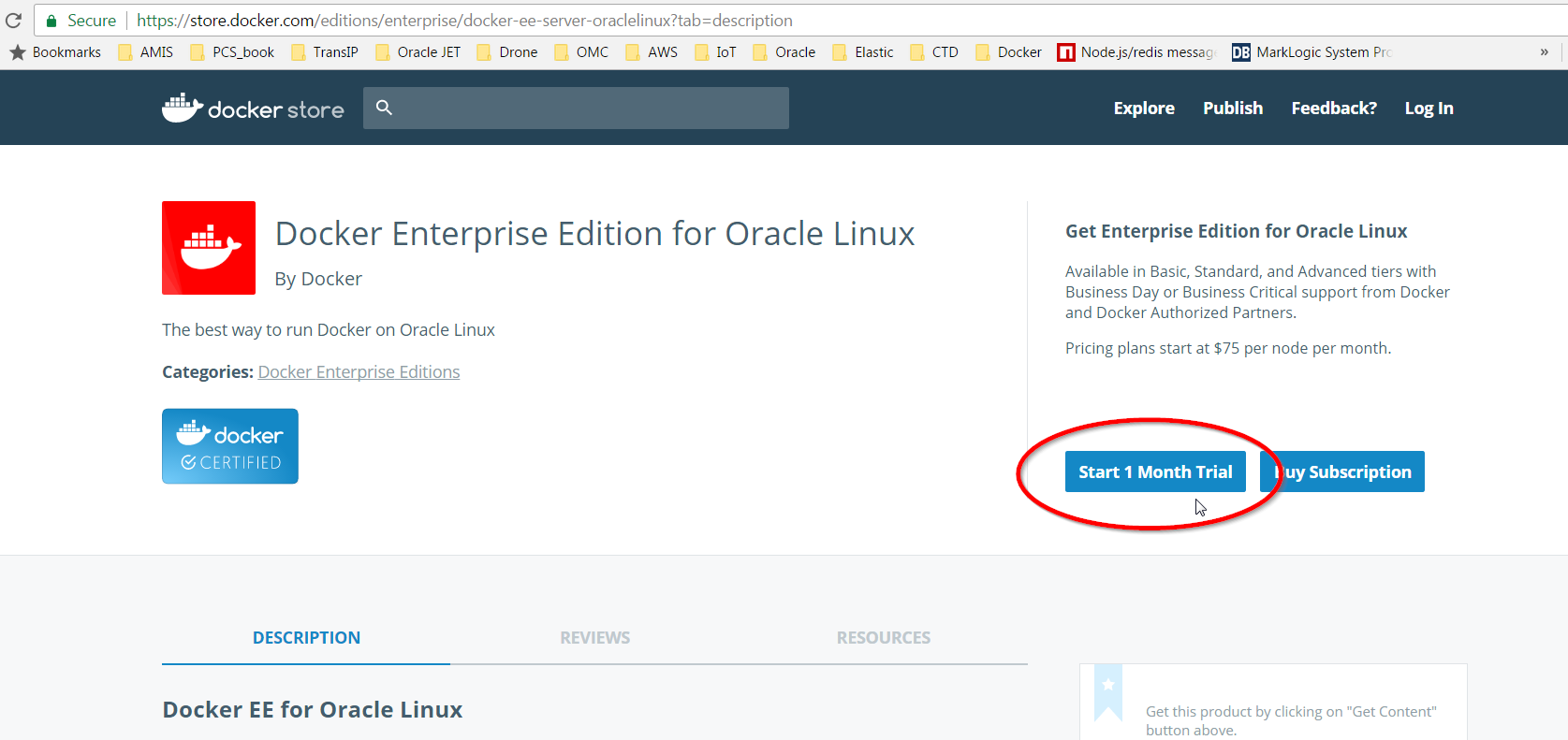Click the search magnifier icon

click(384, 108)
